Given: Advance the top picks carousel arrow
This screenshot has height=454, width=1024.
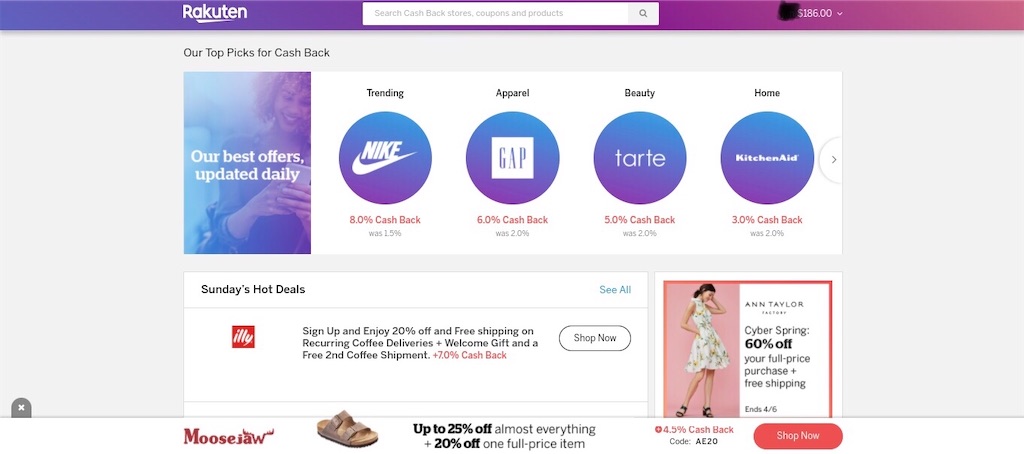Looking at the screenshot, I should pos(833,159).
